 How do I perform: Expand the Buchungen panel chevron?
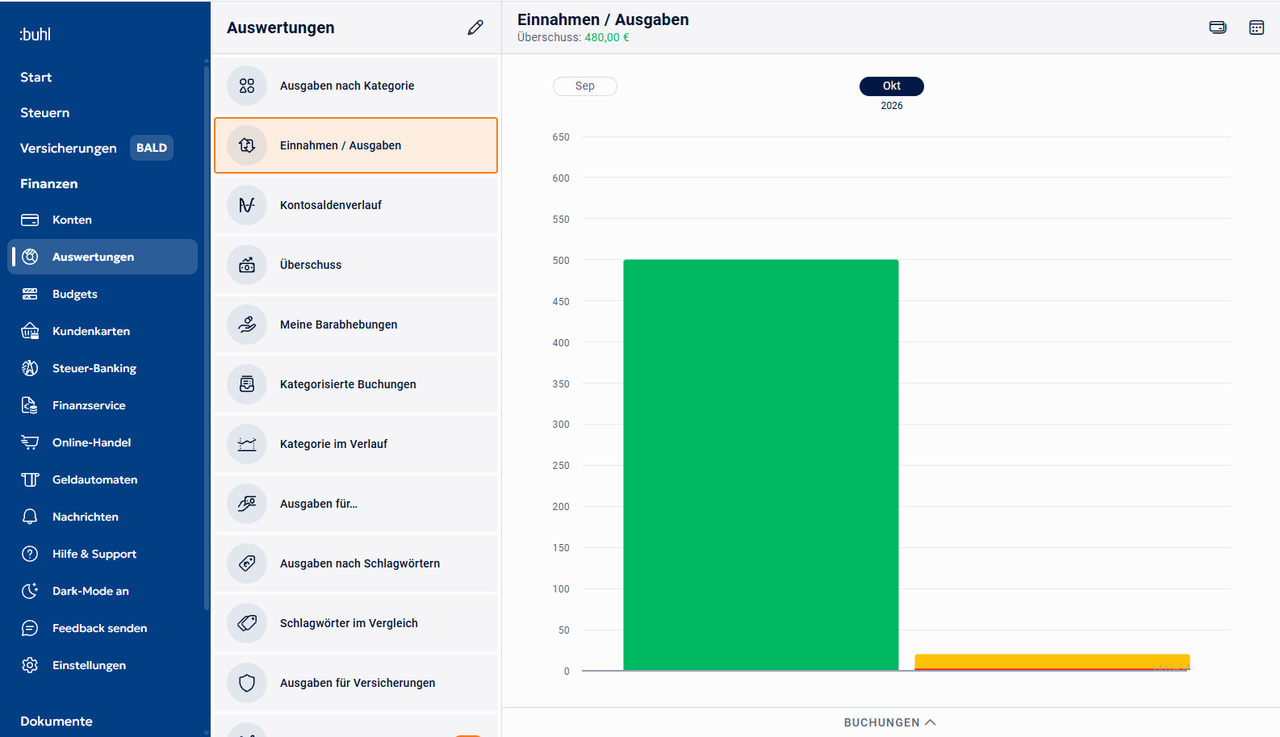tap(930, 722)
